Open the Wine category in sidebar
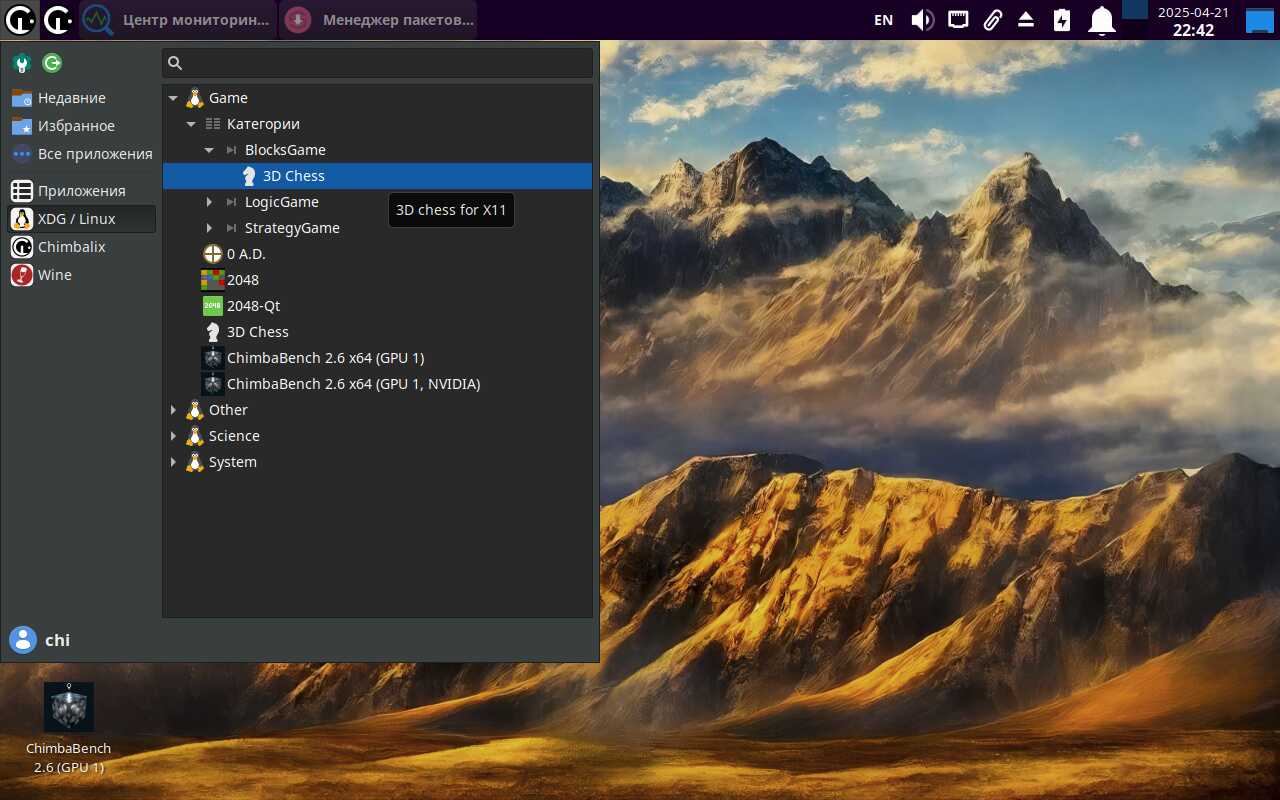Image resolution: width=1280 pixels, height=800 pixels. tap(82, 275)
